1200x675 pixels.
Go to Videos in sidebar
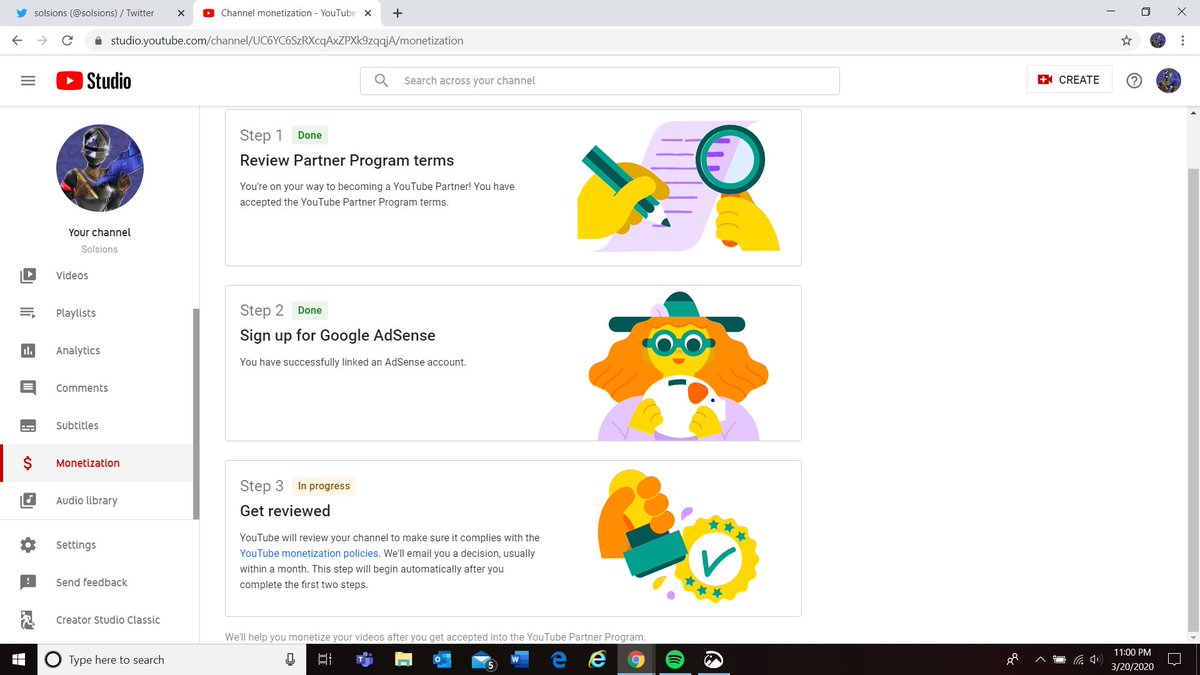(x=72, y=276)
